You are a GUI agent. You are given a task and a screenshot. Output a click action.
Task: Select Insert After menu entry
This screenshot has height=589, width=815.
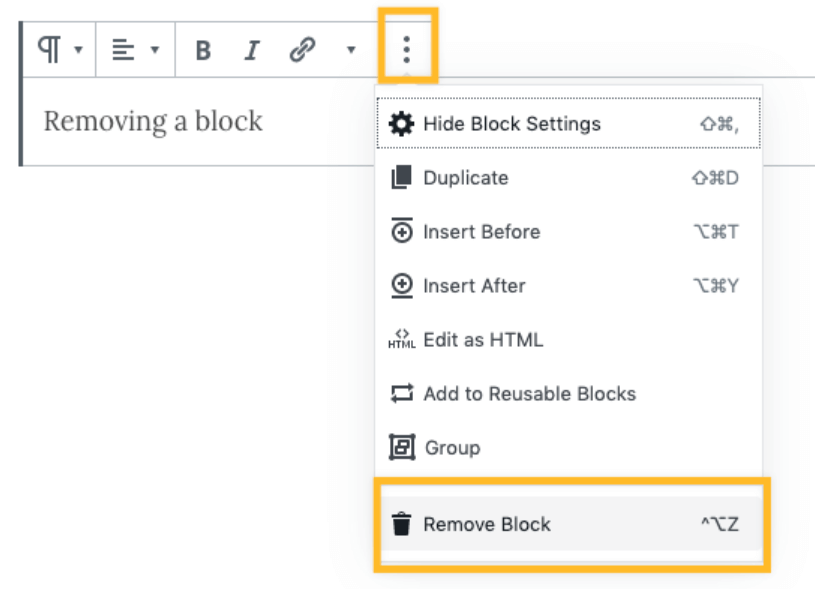(569, 285)
